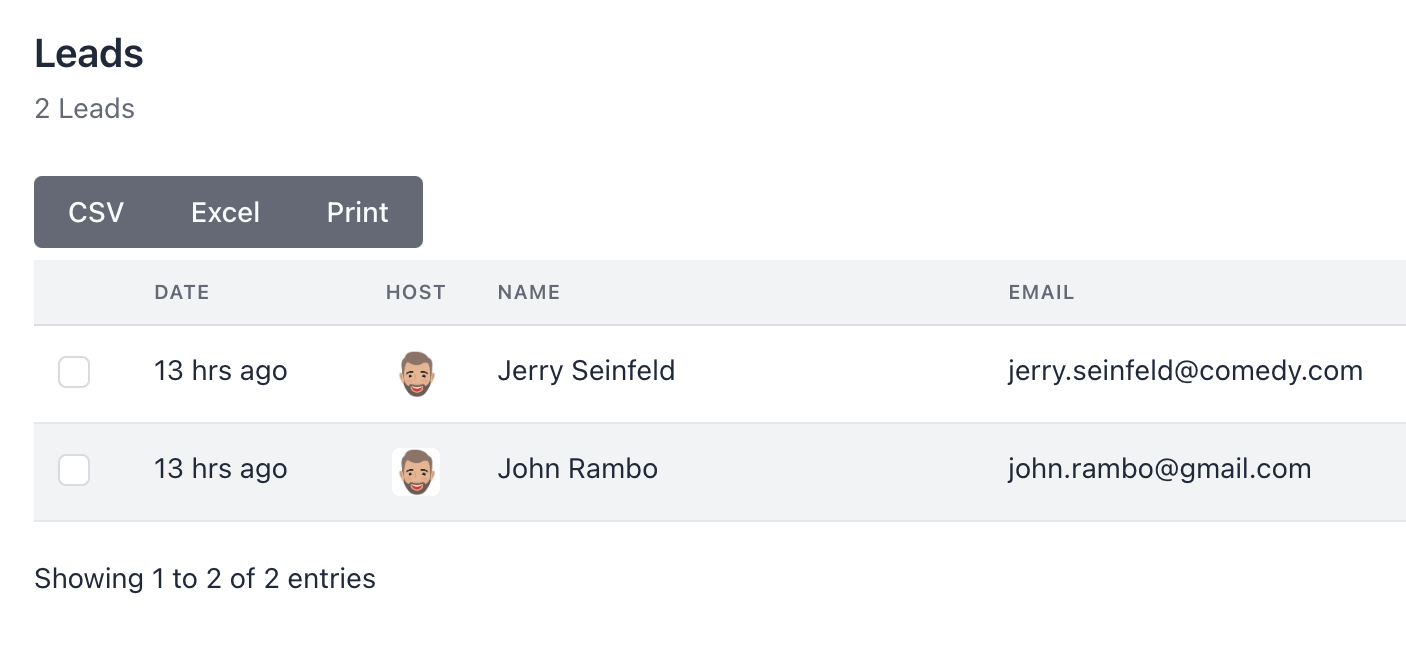Export leads with Excel button
Viewport: 1406px width, 648px height.
pyautogui.click(x=225, y=212)
